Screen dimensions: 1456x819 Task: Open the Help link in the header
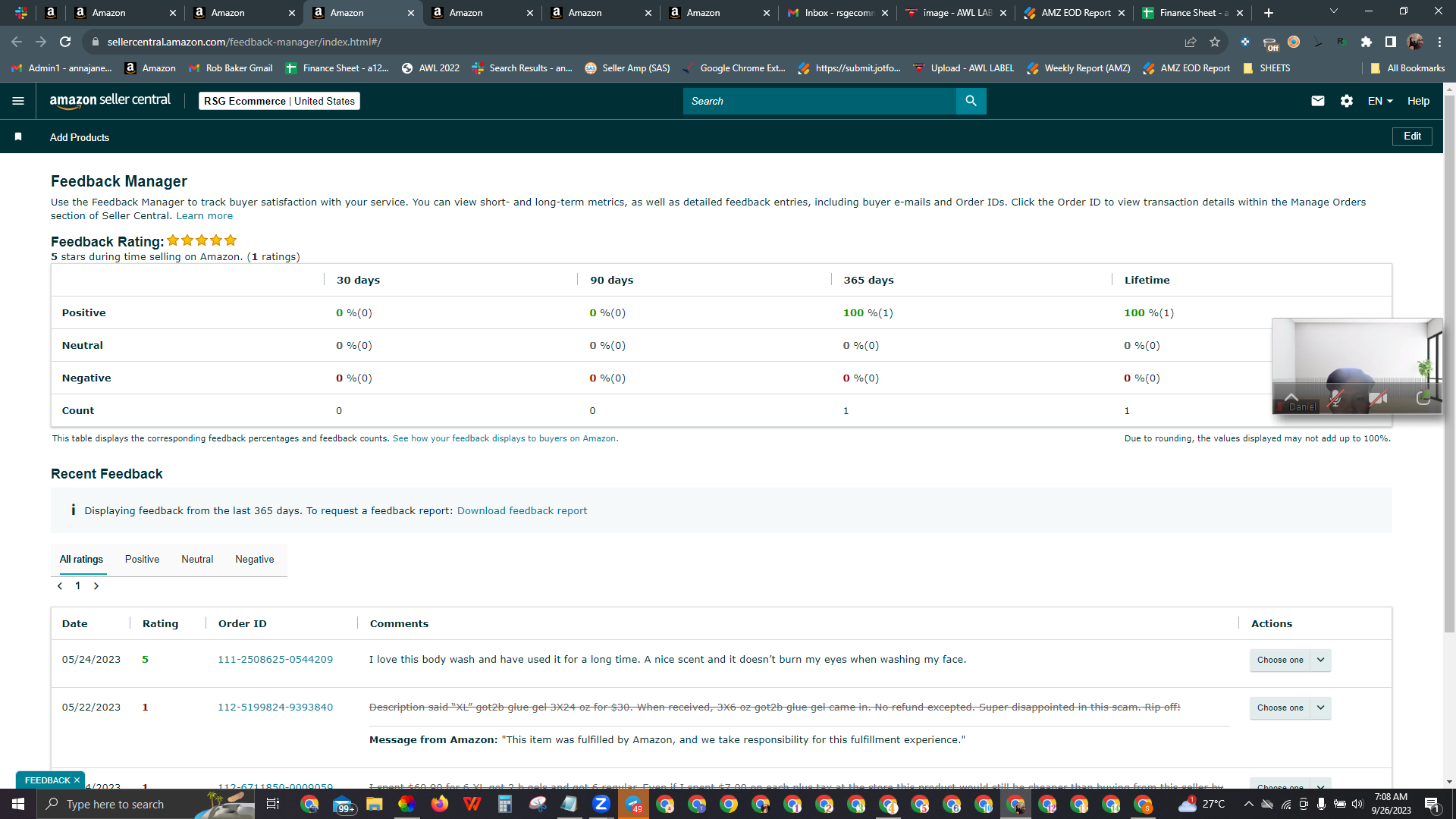tap(1418, 101)
